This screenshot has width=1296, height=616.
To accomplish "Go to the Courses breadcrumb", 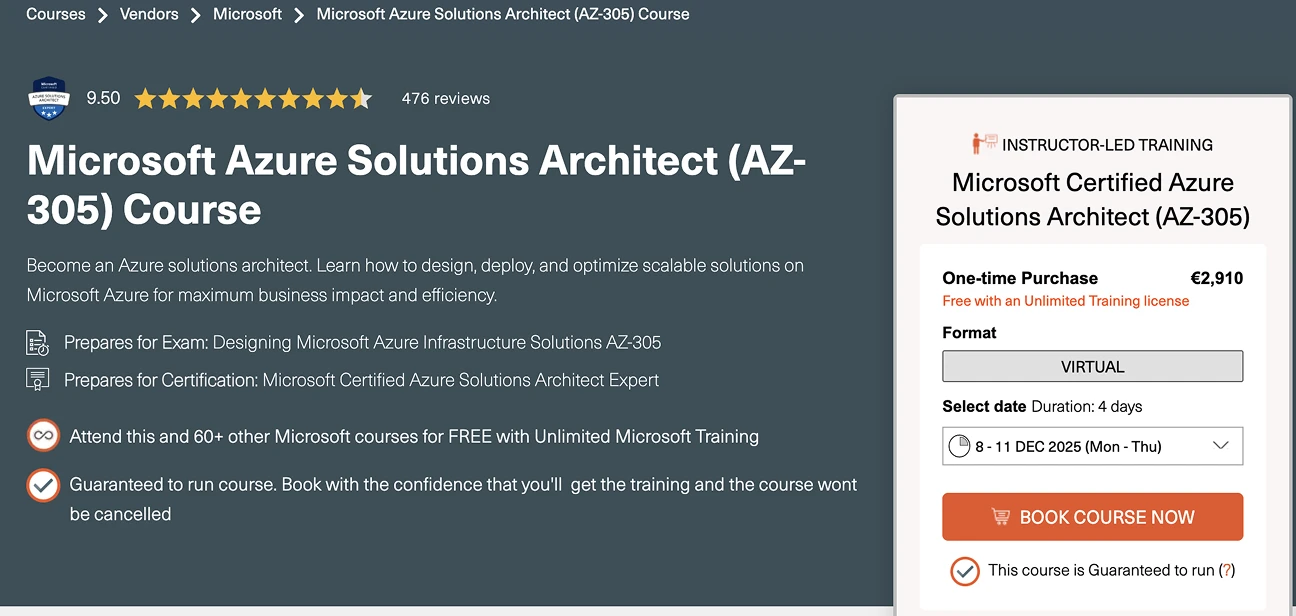I will [x=56, y=14].
